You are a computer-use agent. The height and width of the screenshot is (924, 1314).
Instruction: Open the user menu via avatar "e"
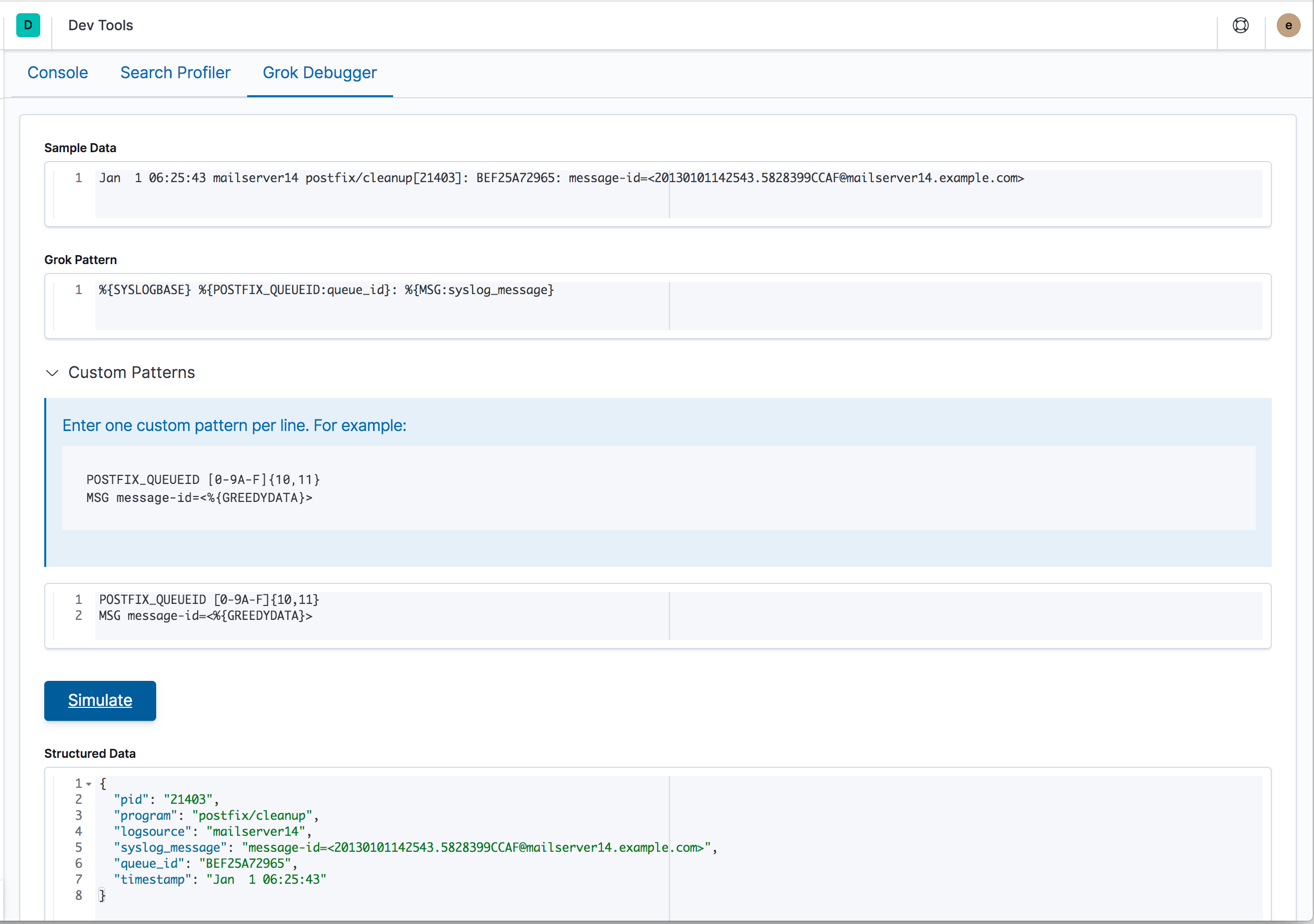[1288, 25]
